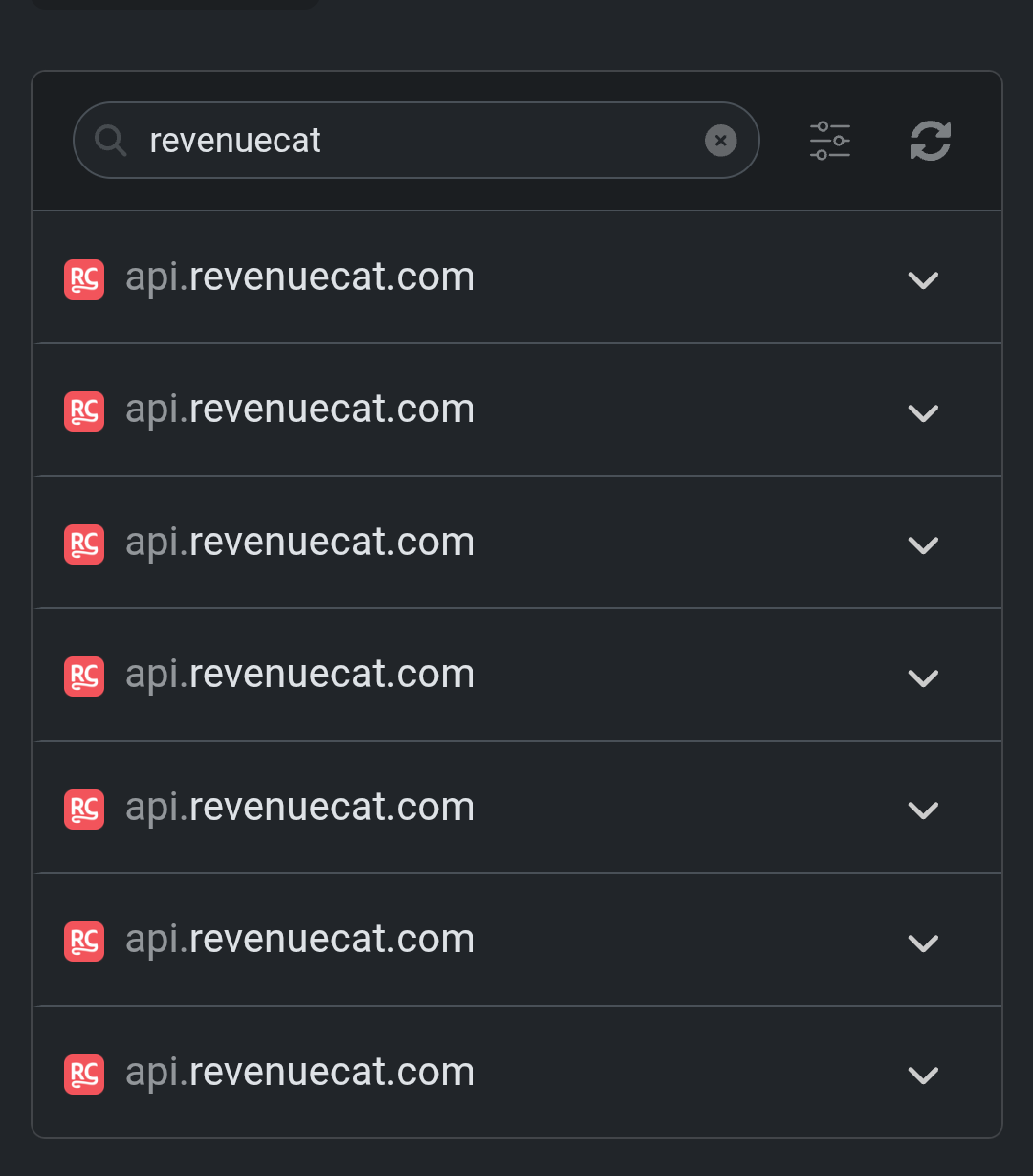Clear the revenuecat search text
The image size is (1033, 1176).
[x=720, y=141]
